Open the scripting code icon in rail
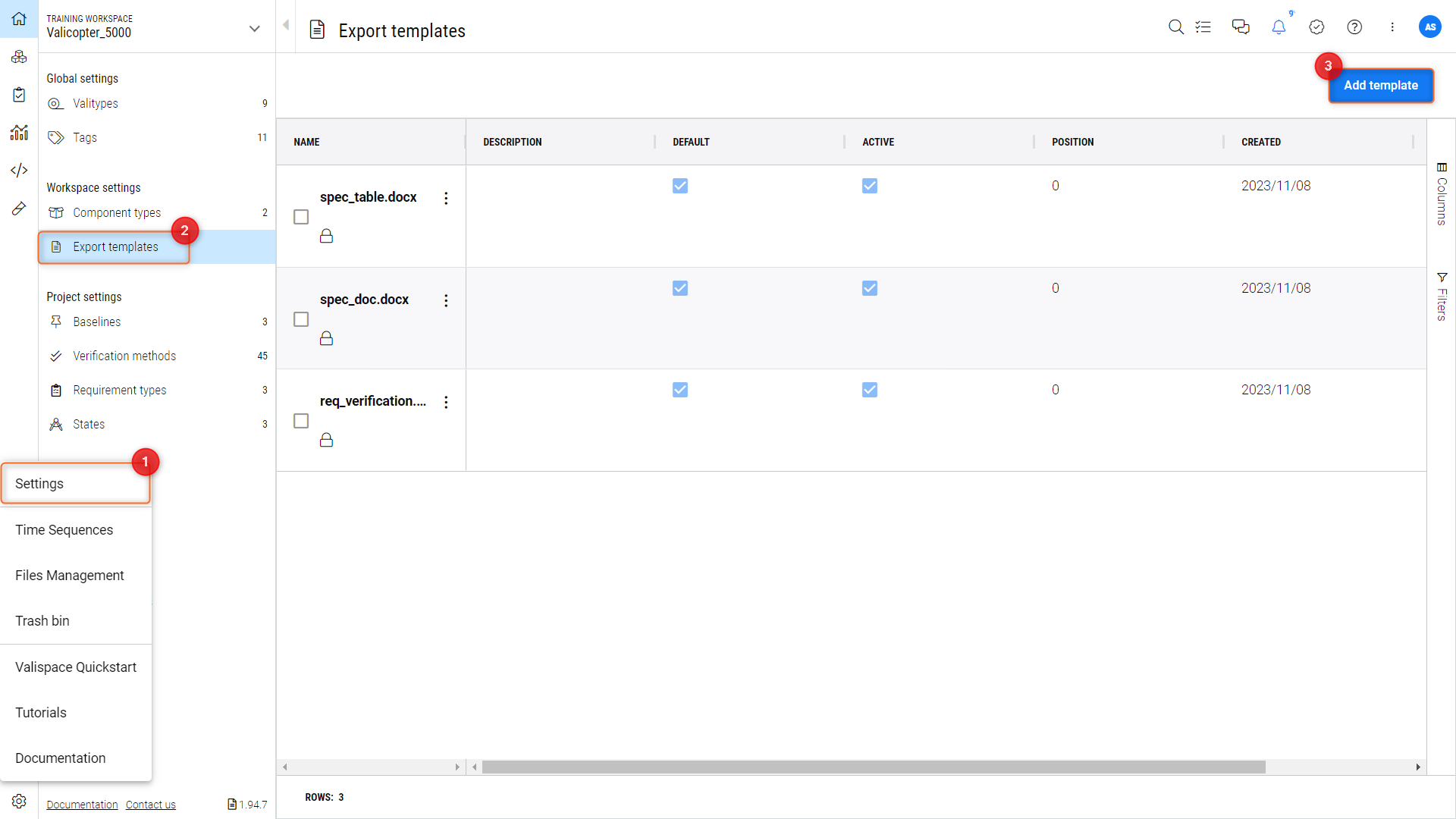This screenshot has height=819, width=1456. click(x=19, y=170)
